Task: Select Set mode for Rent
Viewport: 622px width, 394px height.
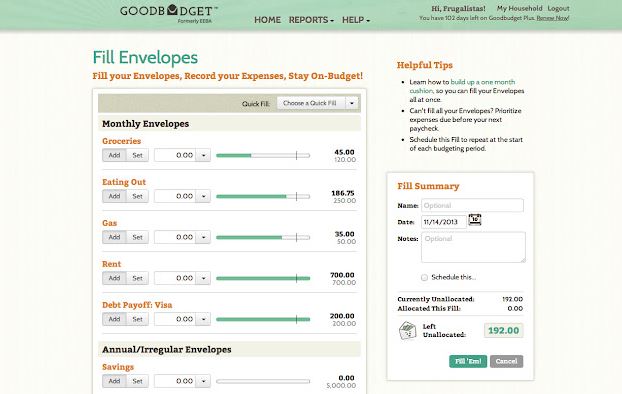Action: [x=137, y=278]
